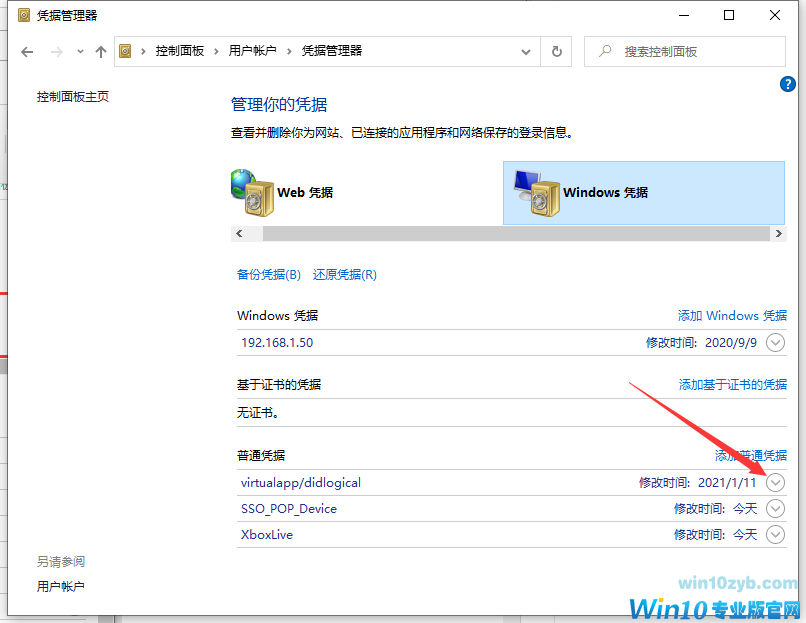The width and height of the screenshot is (806, 623).
Task: Click the Credential Manager icon in address bar
Action: click(125, 51)
